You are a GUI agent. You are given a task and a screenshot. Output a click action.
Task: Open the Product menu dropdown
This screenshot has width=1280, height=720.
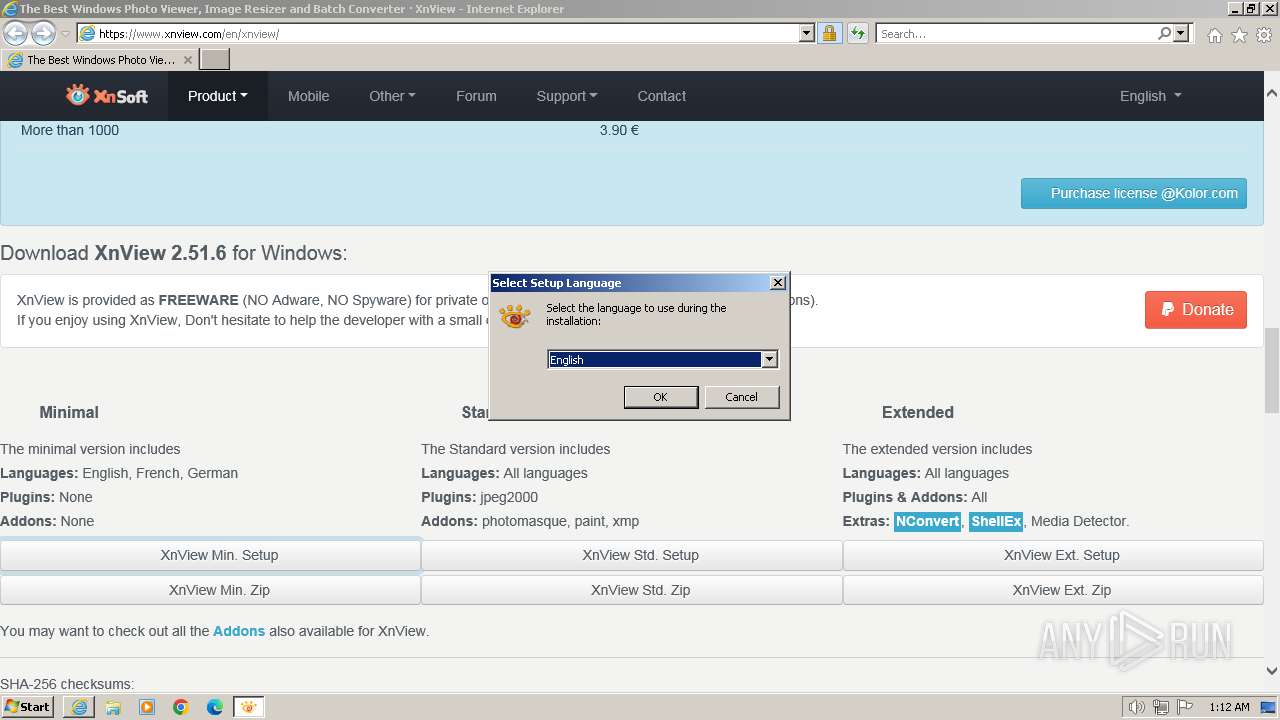pyautogui.click(x=217, y=96)
